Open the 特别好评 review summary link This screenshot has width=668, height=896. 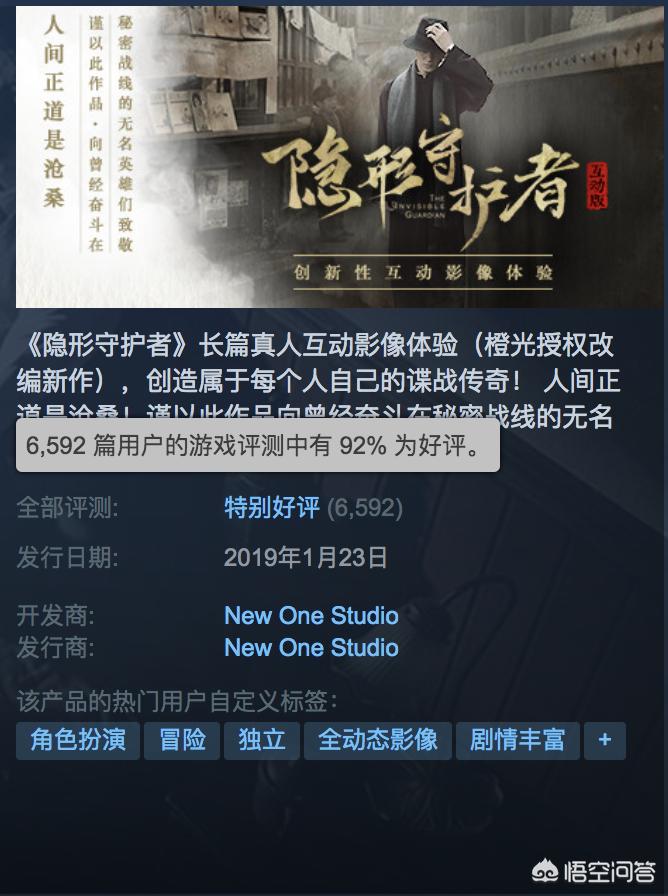pos(272,507)
